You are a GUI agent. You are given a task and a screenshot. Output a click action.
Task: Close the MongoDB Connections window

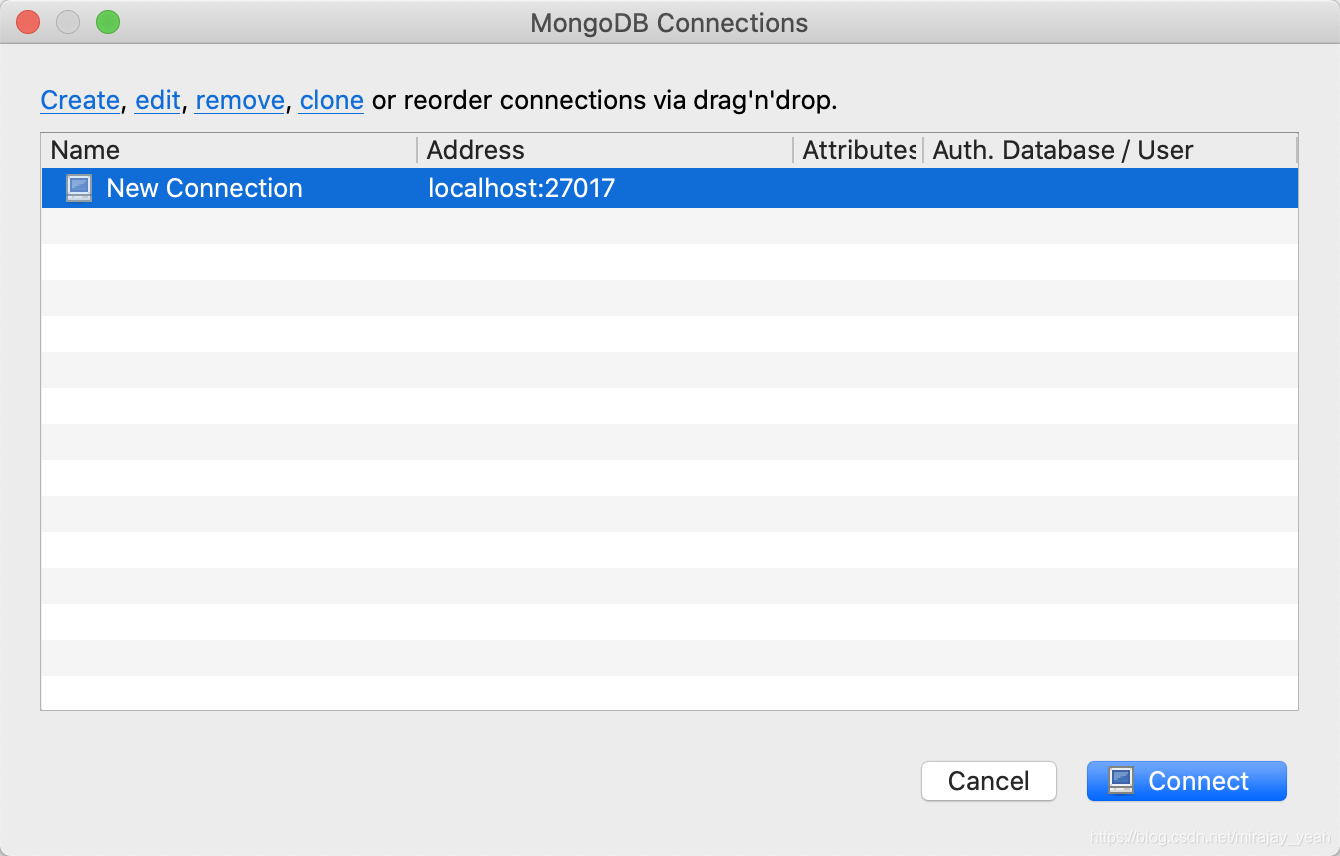tap(28, 22)
